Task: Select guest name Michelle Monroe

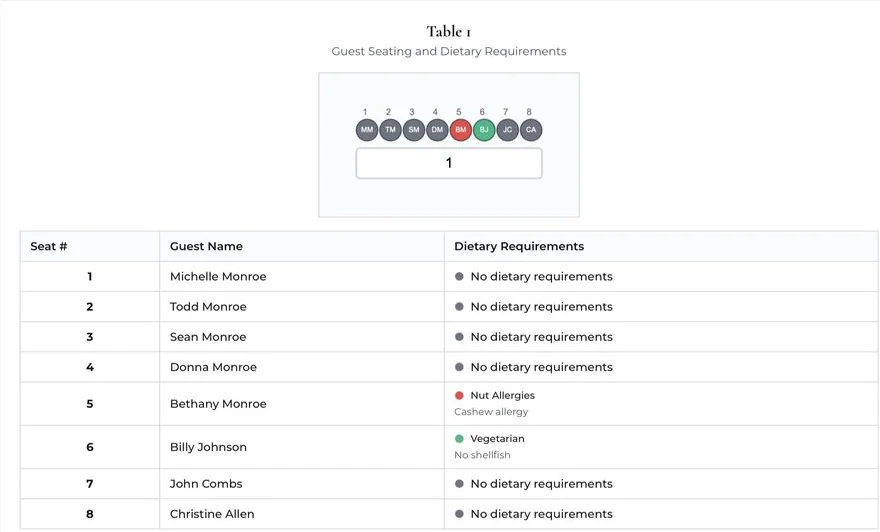Action: coord(218,277)
